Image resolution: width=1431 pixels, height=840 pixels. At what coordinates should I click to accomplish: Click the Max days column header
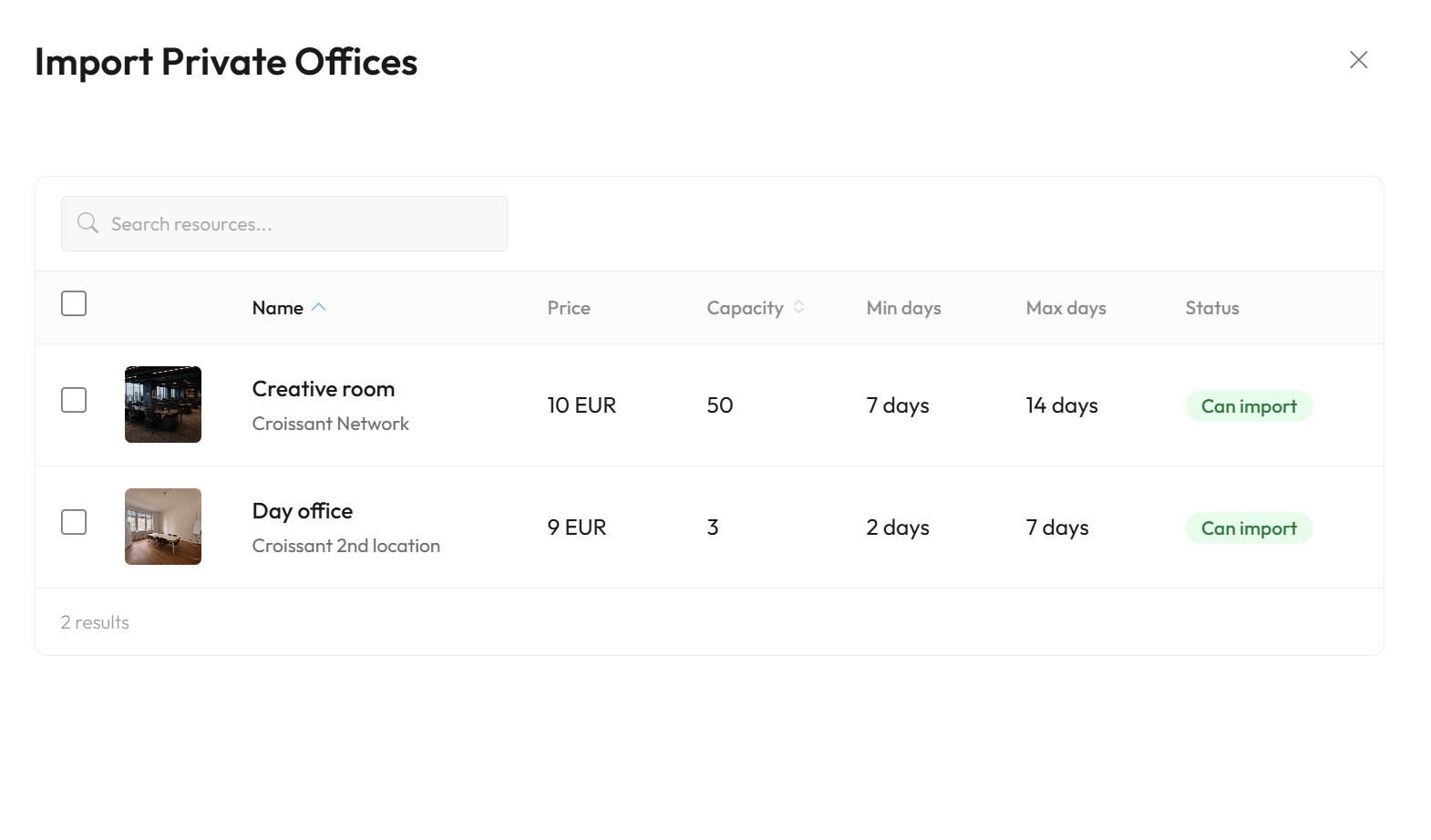point(1066,308)
